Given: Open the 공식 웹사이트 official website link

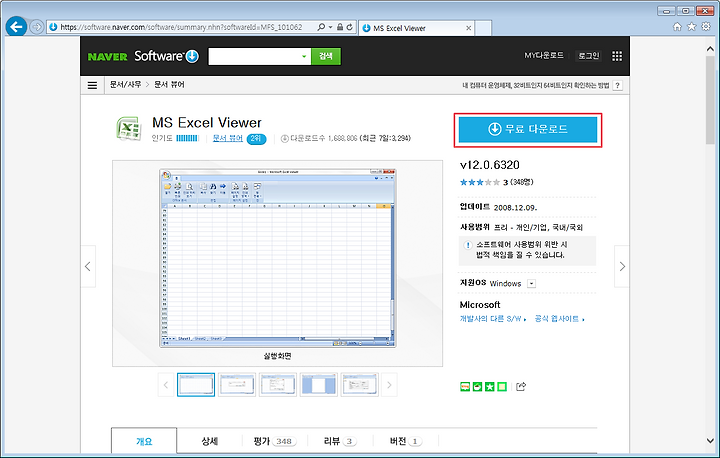Looking at the screenshot, I should pyautogui.click(x=559, y=319).
